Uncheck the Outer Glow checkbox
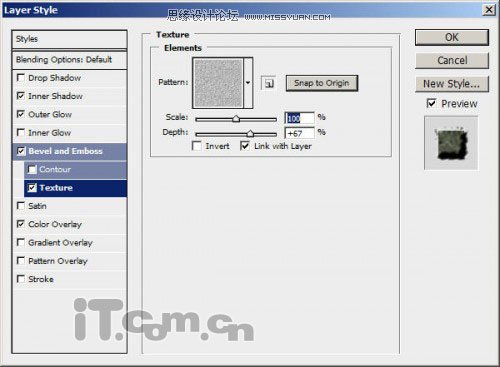This screenshot has height=367, width=500. [x=21, y=114]
